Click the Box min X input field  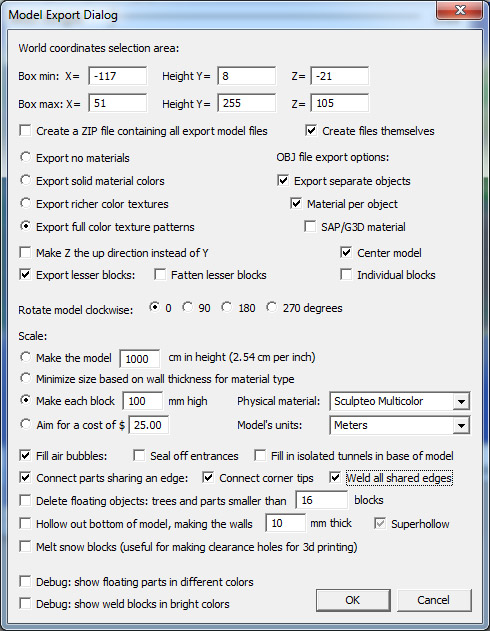pyautogui.click(x=117, y=76)
